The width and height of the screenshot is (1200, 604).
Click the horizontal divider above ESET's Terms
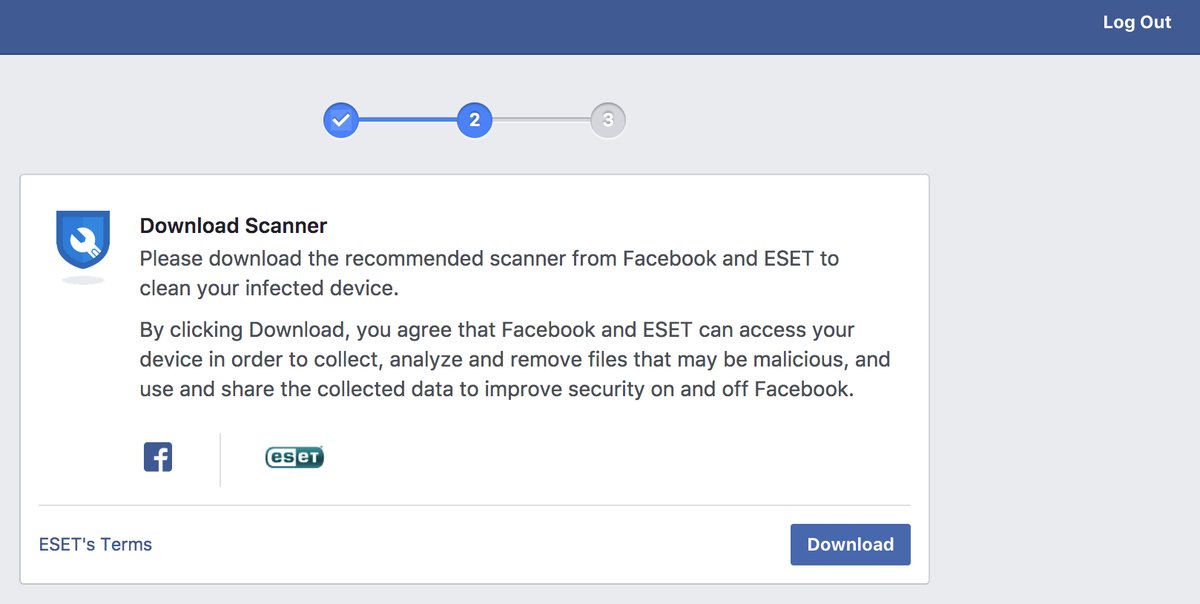474,506
